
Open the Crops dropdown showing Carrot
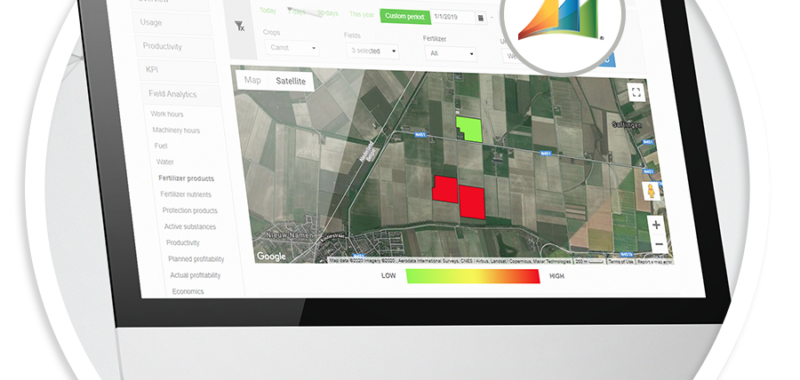[x=292, y=48]
